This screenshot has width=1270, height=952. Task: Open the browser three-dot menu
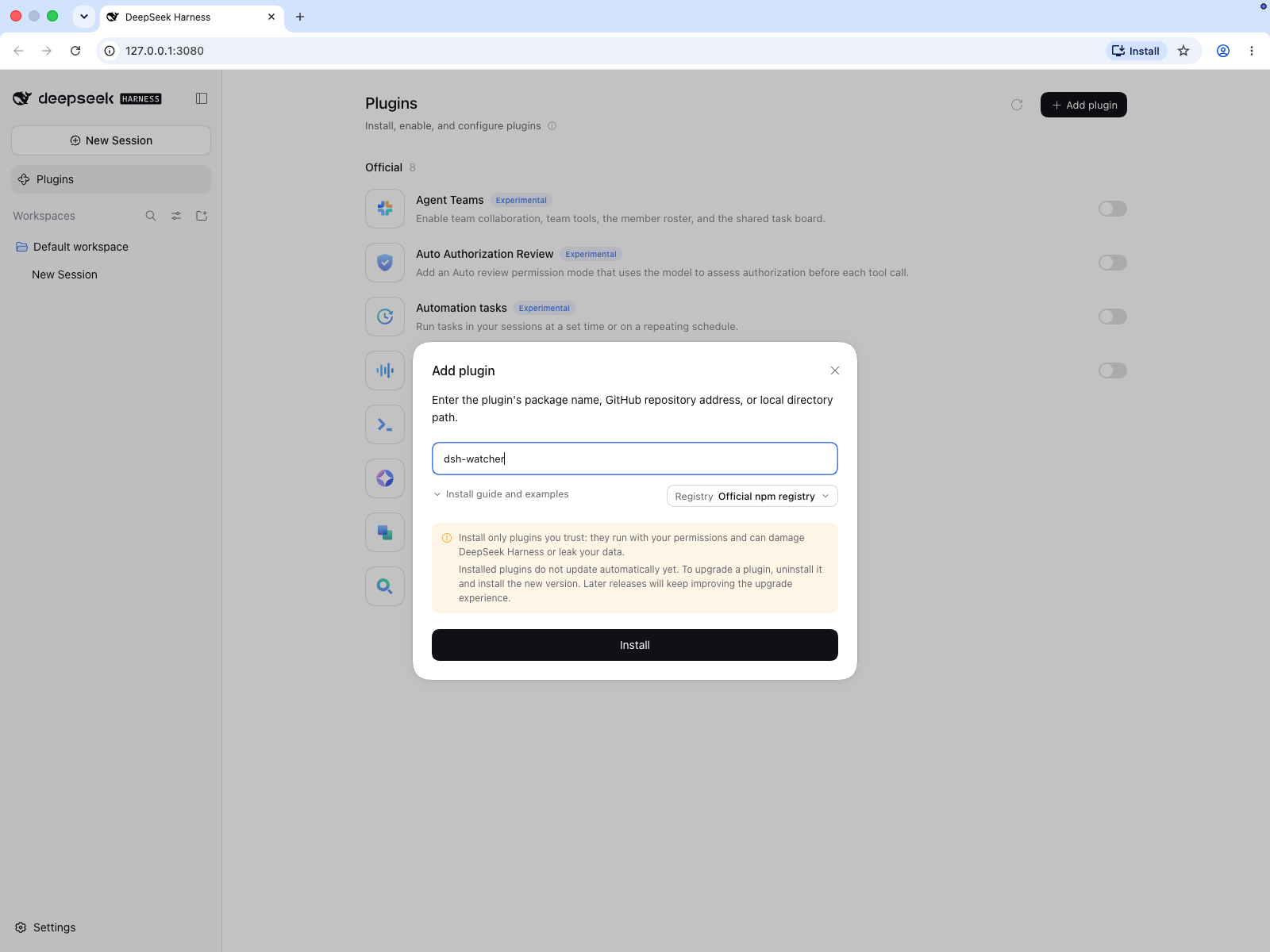pos(1252,51)
